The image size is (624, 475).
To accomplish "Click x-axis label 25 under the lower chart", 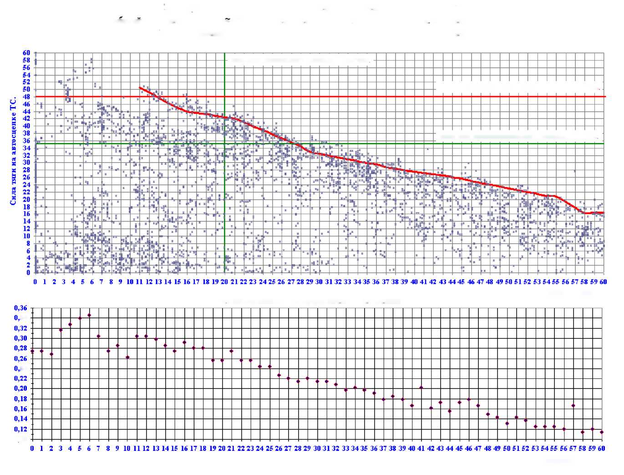I will coord(269,448).
